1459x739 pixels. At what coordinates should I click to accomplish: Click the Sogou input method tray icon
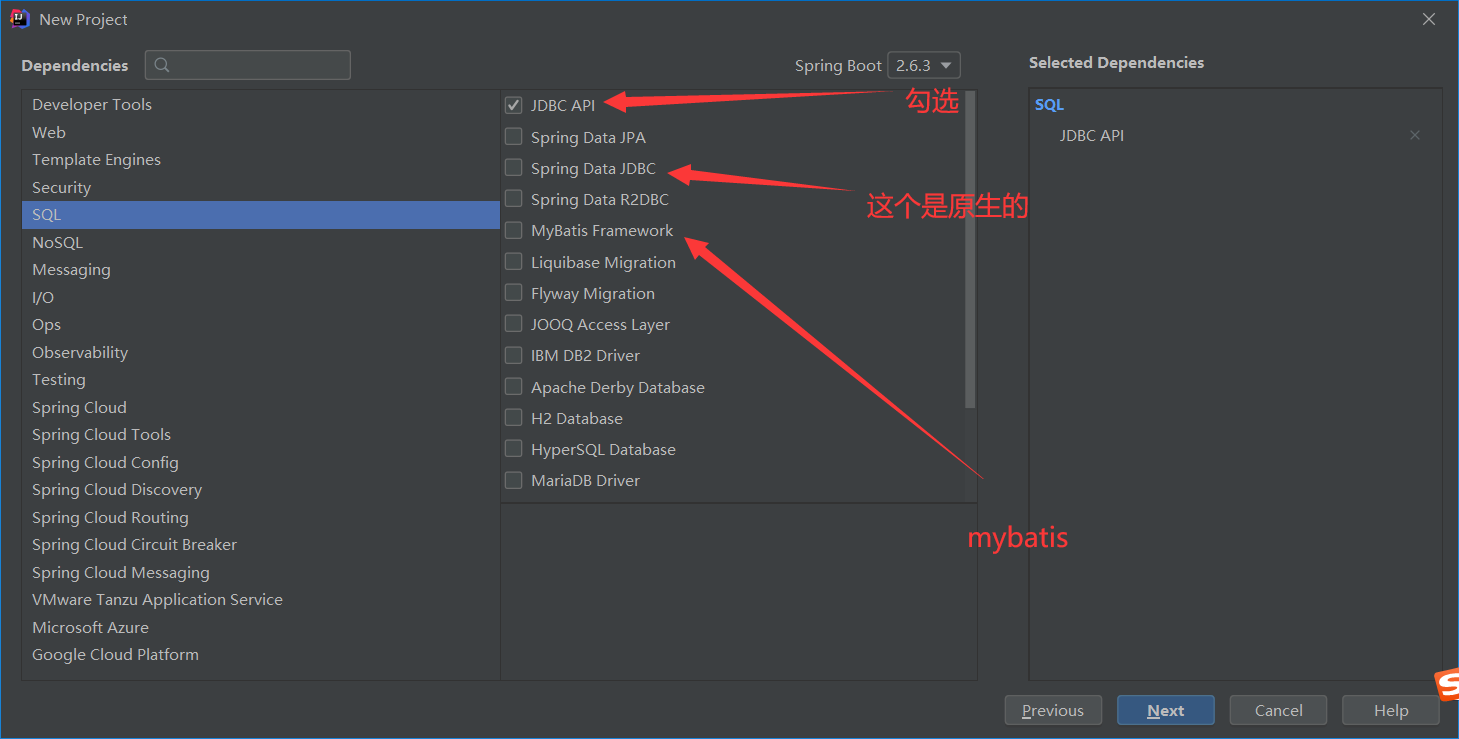(1447, 685)
